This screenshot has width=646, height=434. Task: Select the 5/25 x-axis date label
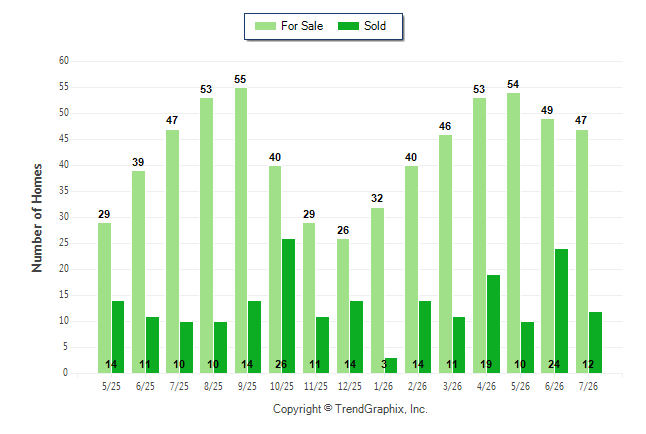click(x=111, y=386)
